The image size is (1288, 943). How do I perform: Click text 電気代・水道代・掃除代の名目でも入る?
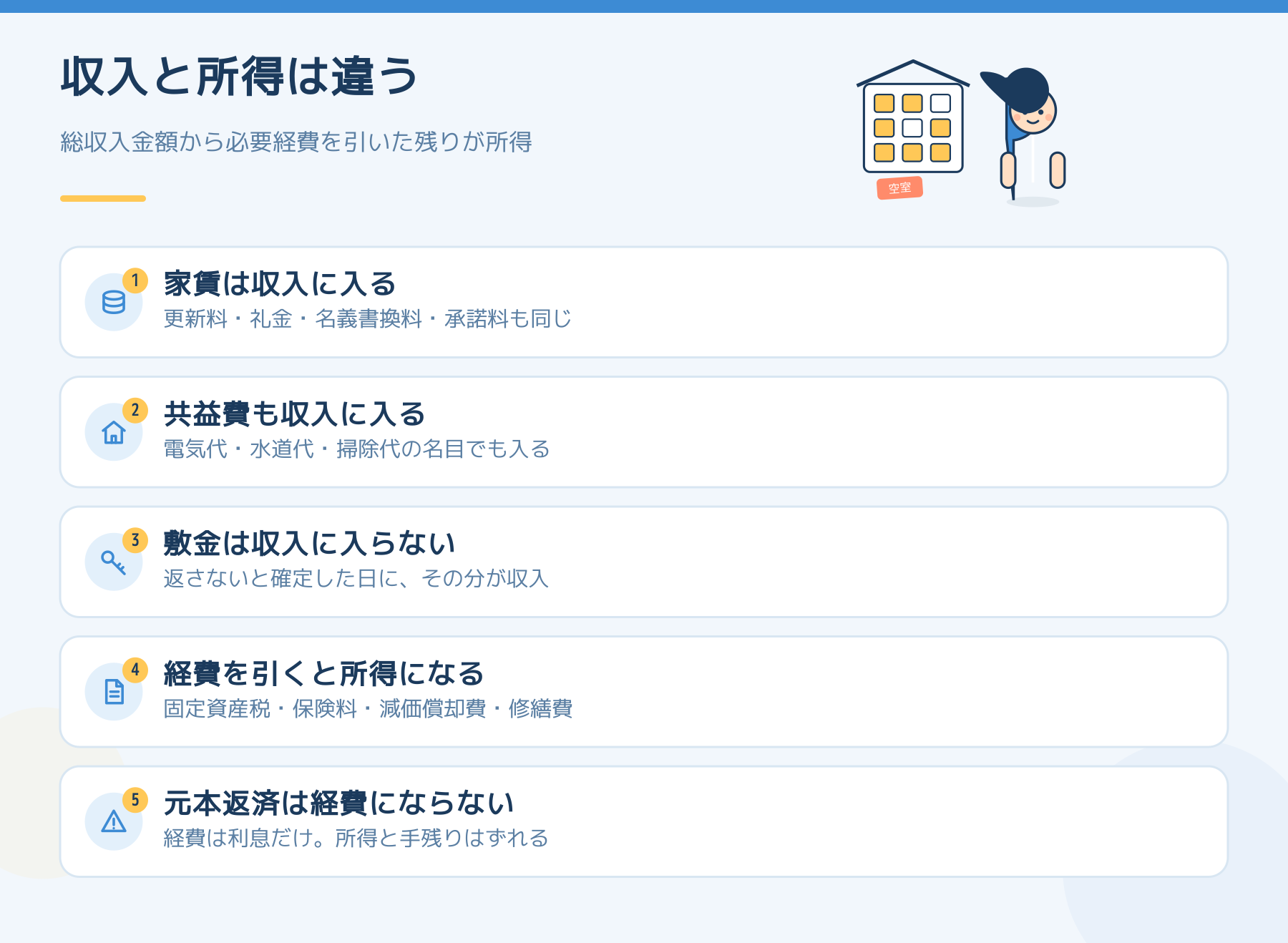(x=357, y=449)
